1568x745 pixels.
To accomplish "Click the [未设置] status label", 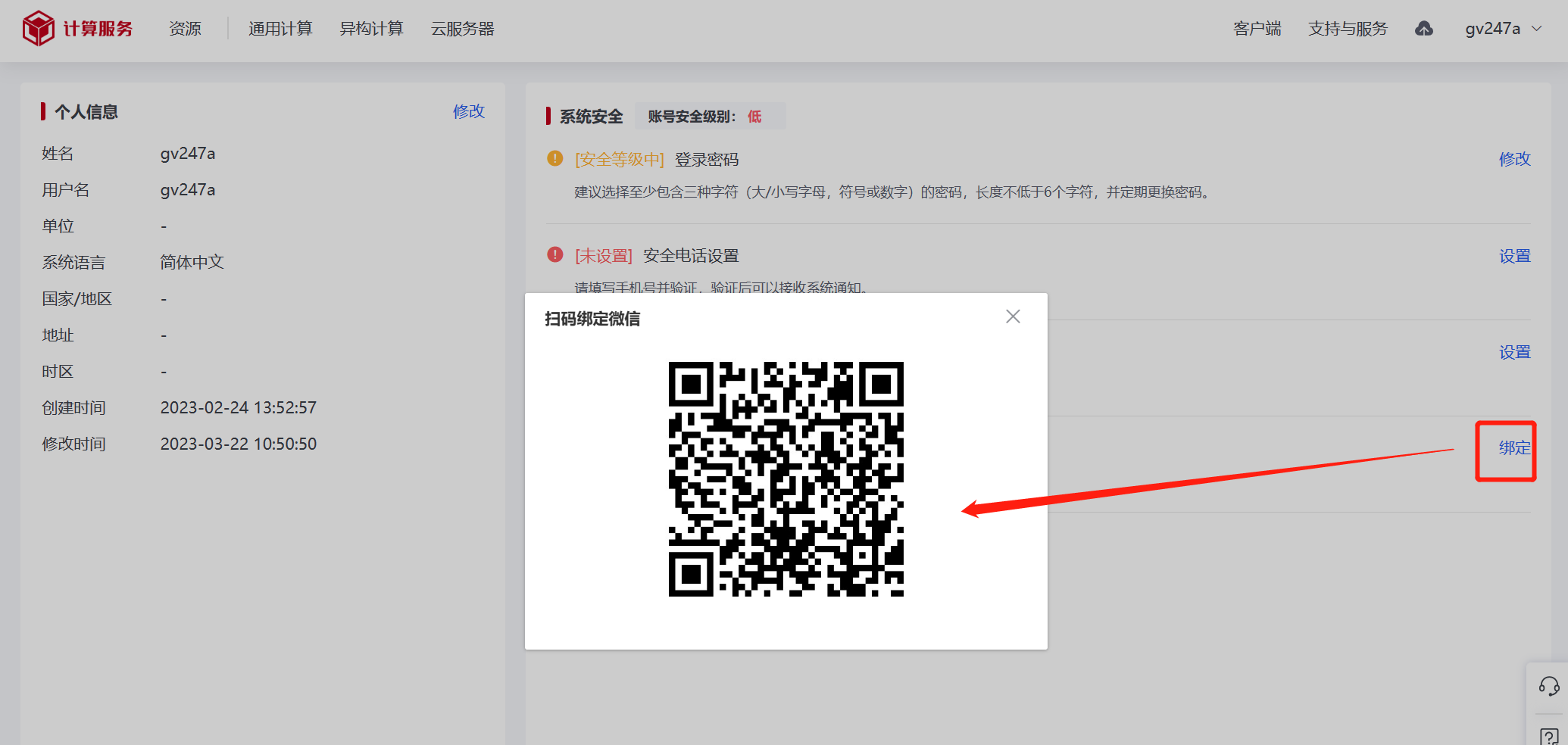I will point(604,256).
